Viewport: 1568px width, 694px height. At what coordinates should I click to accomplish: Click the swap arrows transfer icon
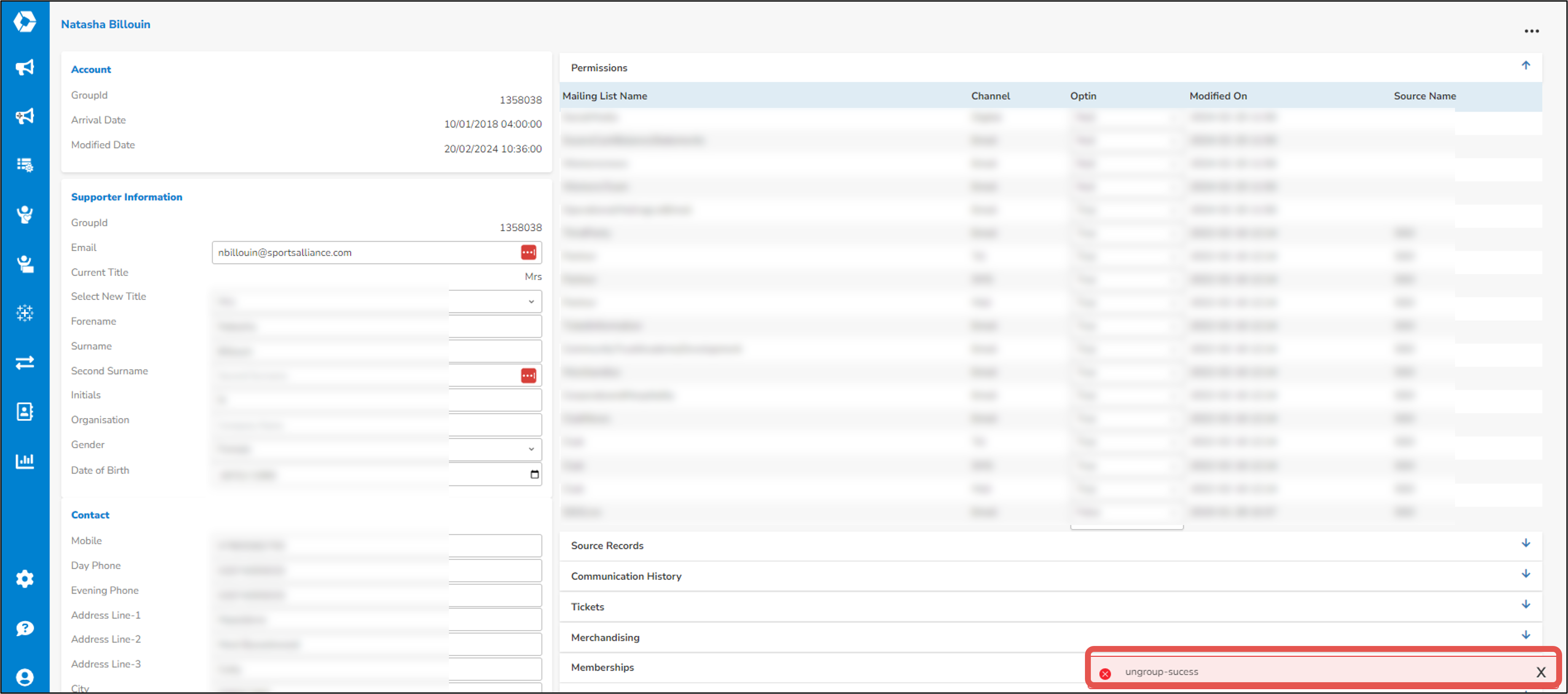click(x=24, y=362)
